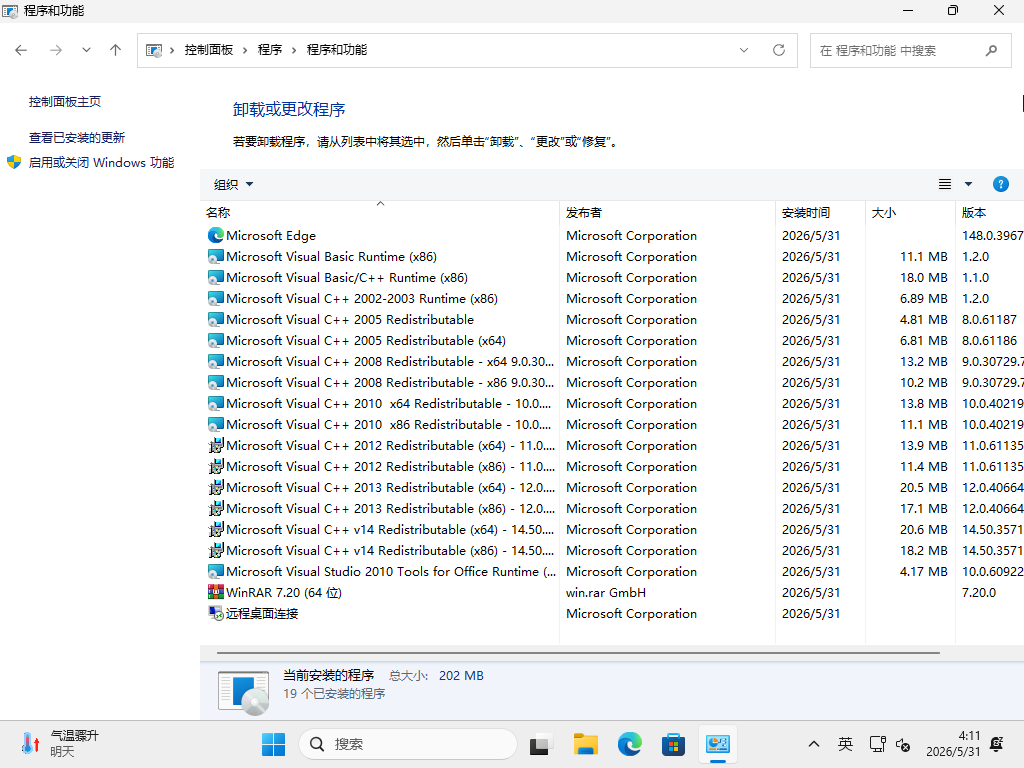The height and width of the screenshot is (768, 1024).
Task: Click icon of Visual C++ 2012 Redistributable (x64)
Action: (x=216, y=445)
